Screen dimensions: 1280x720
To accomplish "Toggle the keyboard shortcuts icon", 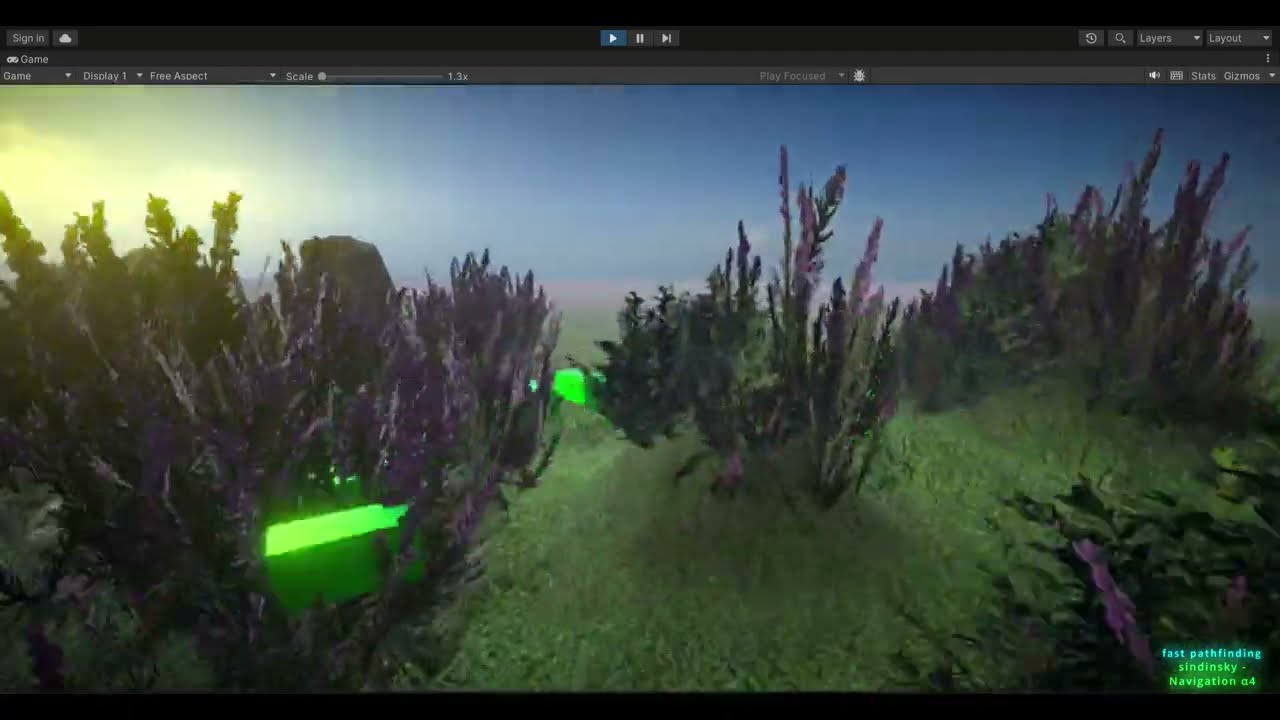I will 1177,76.
